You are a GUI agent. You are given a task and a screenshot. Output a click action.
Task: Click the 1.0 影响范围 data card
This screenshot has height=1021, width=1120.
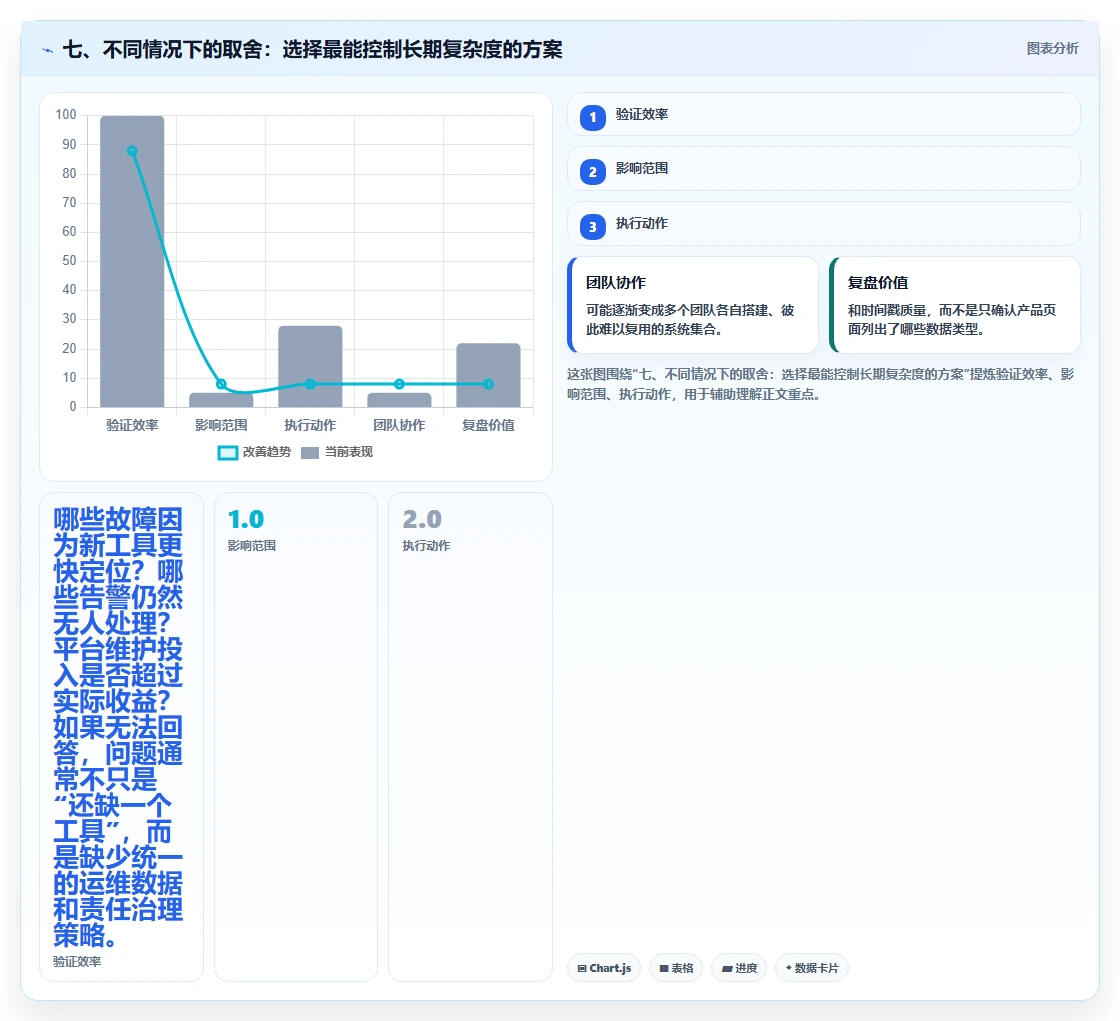click(296, 737)
